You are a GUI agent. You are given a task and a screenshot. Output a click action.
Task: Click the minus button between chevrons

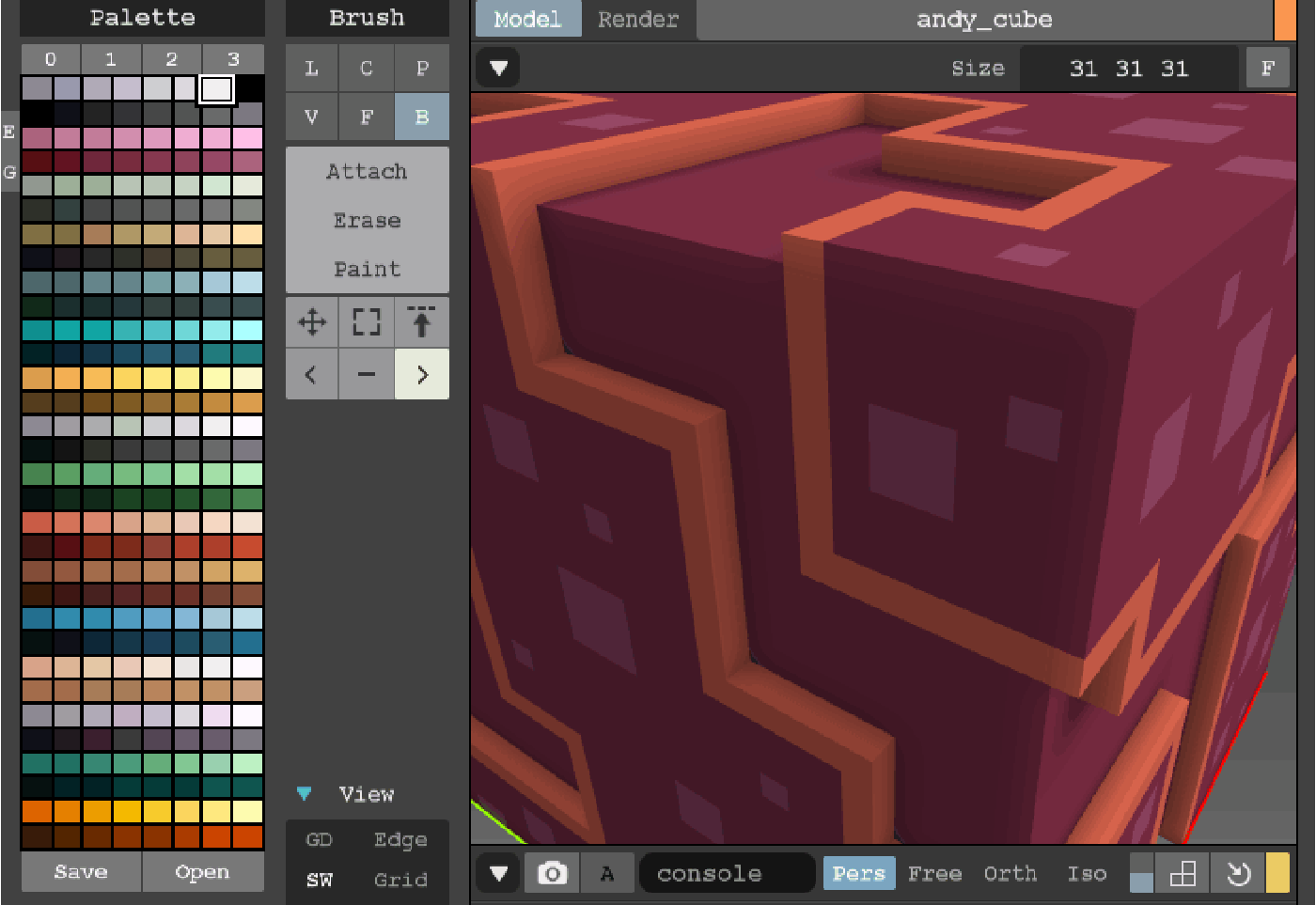point(367,374)
